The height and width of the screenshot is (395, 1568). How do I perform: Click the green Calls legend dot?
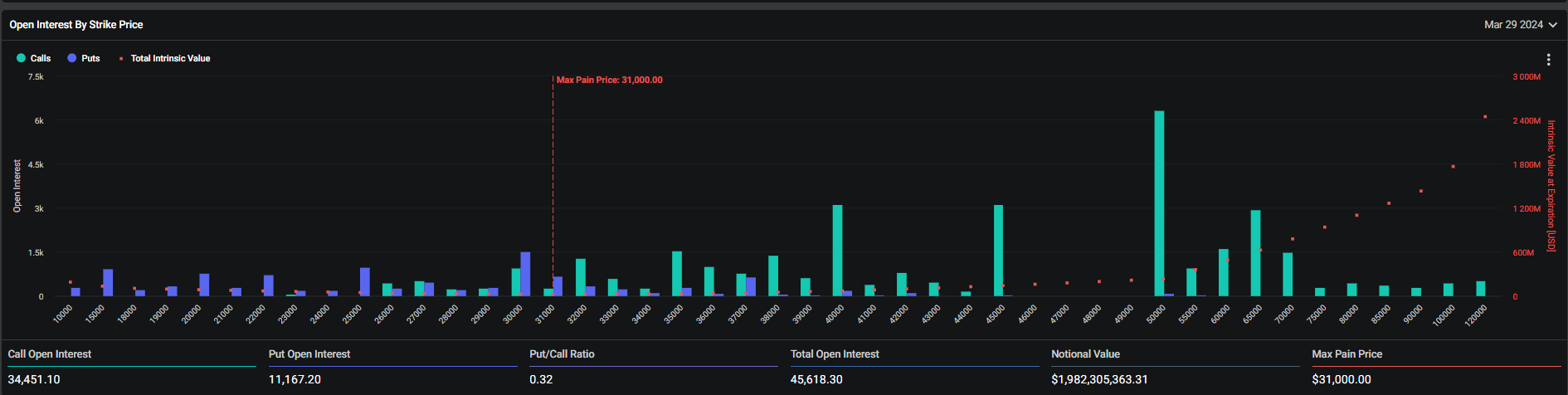[21, 58]
